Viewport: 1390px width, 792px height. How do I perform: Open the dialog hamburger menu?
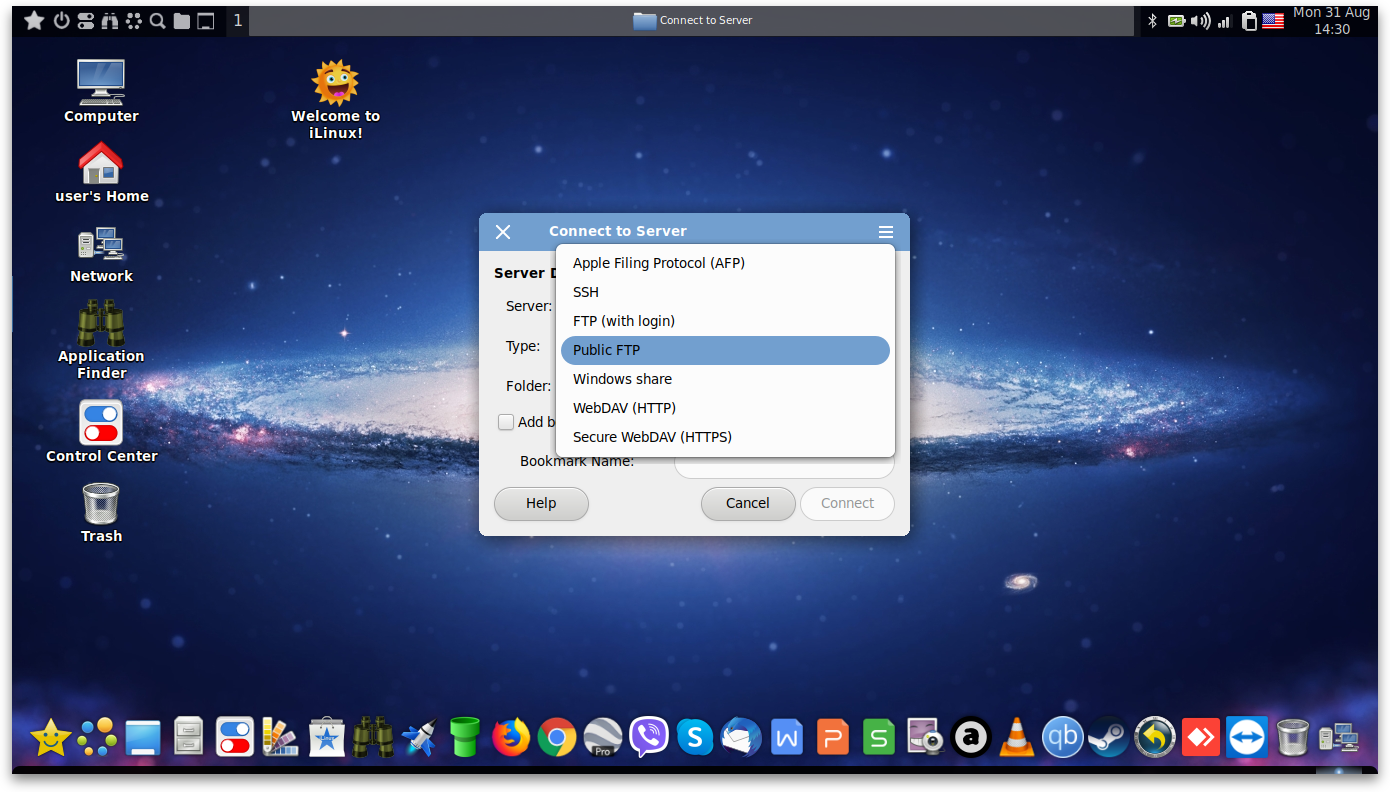click(886, 232)
